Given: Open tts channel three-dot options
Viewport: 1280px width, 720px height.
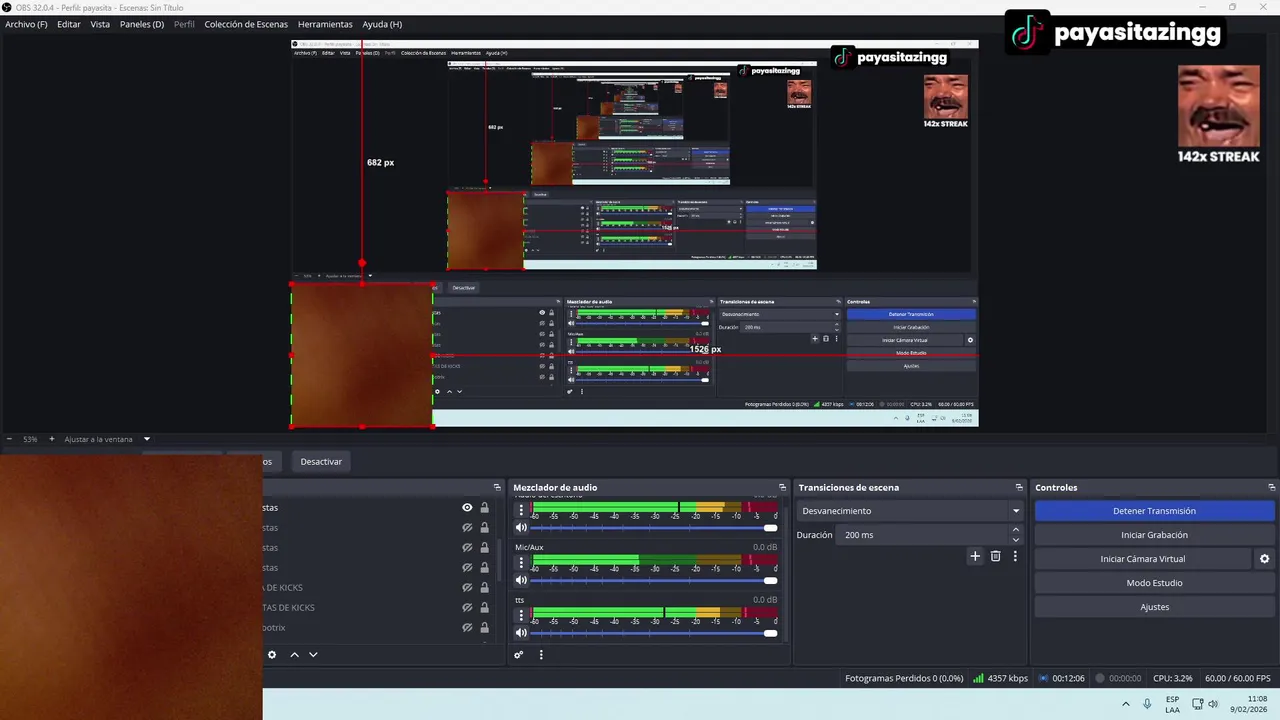Looking at the screenshot, I should (x=520, y=614).
